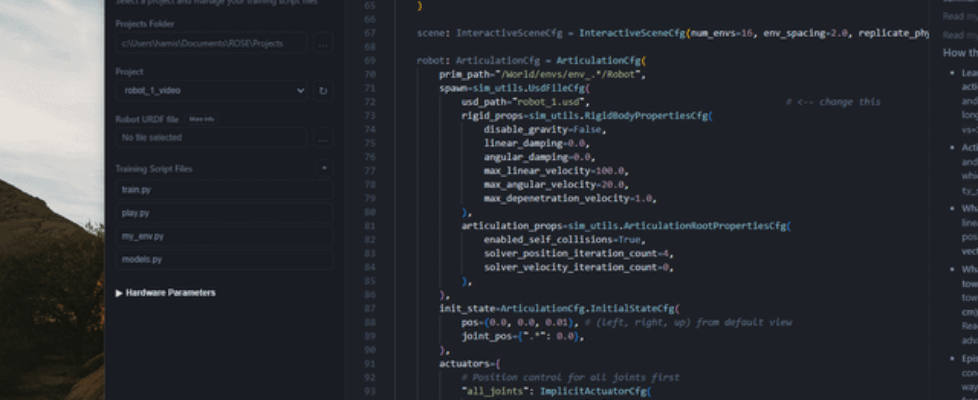Click the '# <-- change this' comment

[x=833, y=102]
